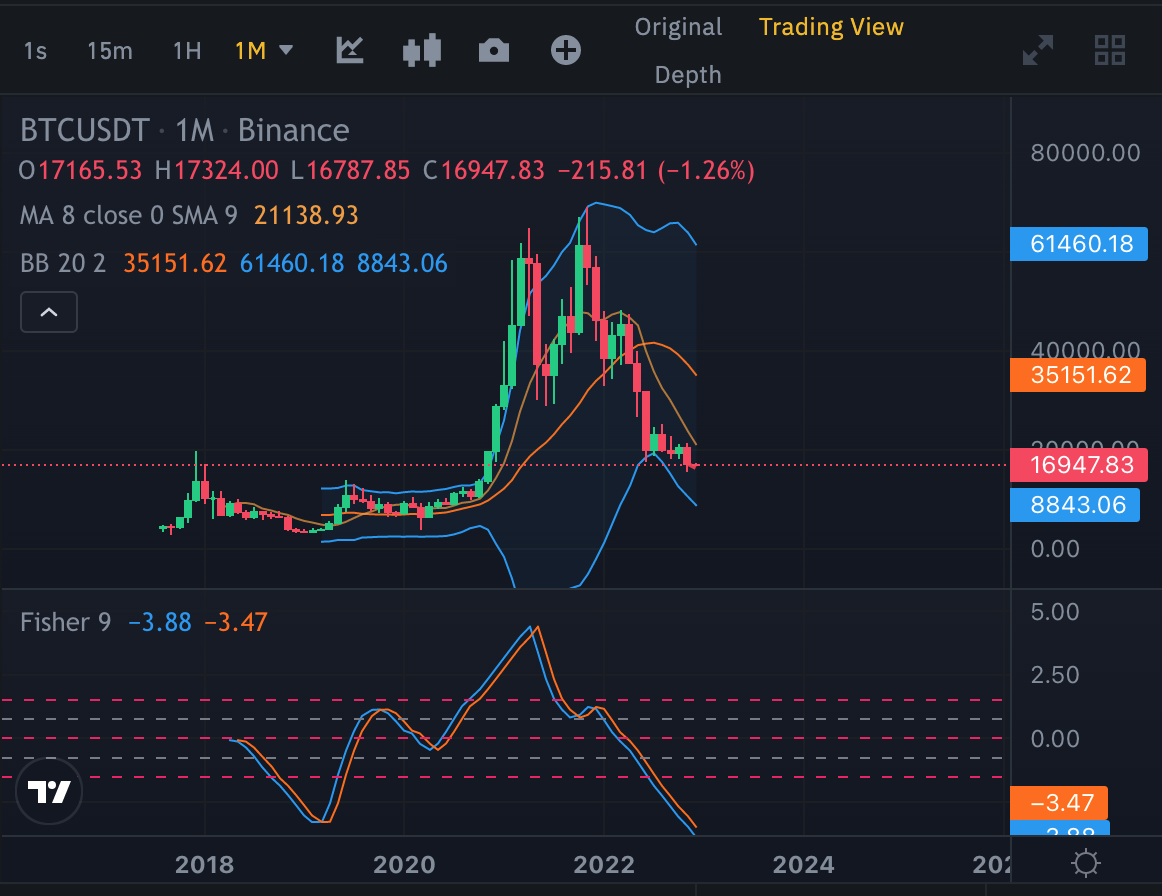Take a chart snapshot with camera icon

click(494, 50)
